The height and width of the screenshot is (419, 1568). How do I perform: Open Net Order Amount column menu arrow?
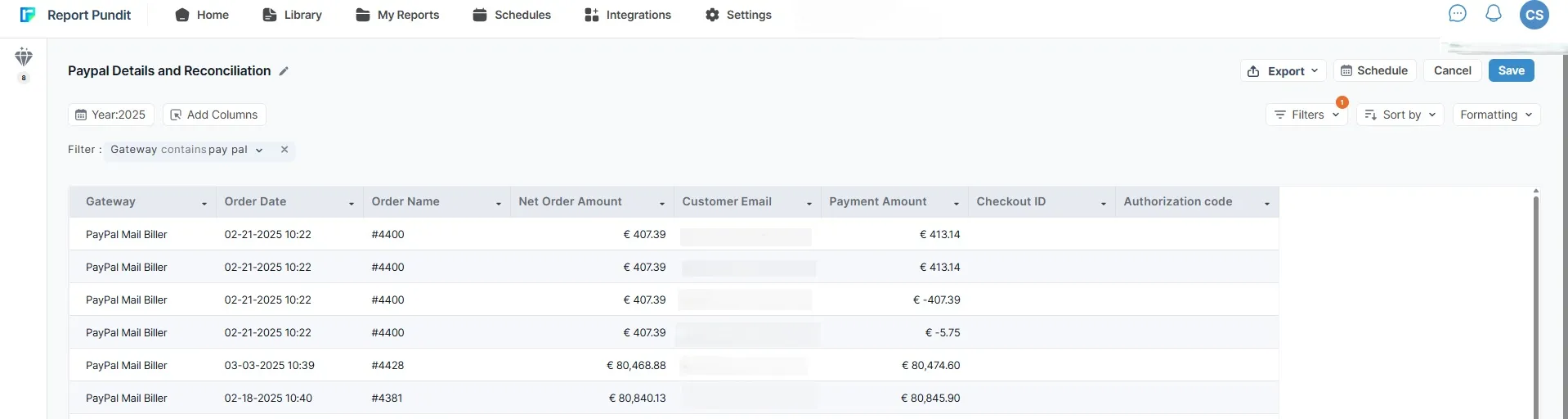click(662, 203)
